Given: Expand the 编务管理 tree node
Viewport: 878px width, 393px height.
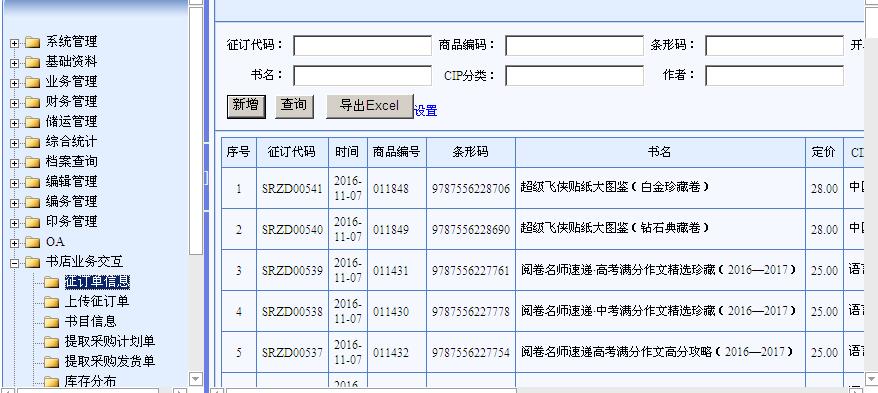Looking at the screenshot, I should coord(14,203).
